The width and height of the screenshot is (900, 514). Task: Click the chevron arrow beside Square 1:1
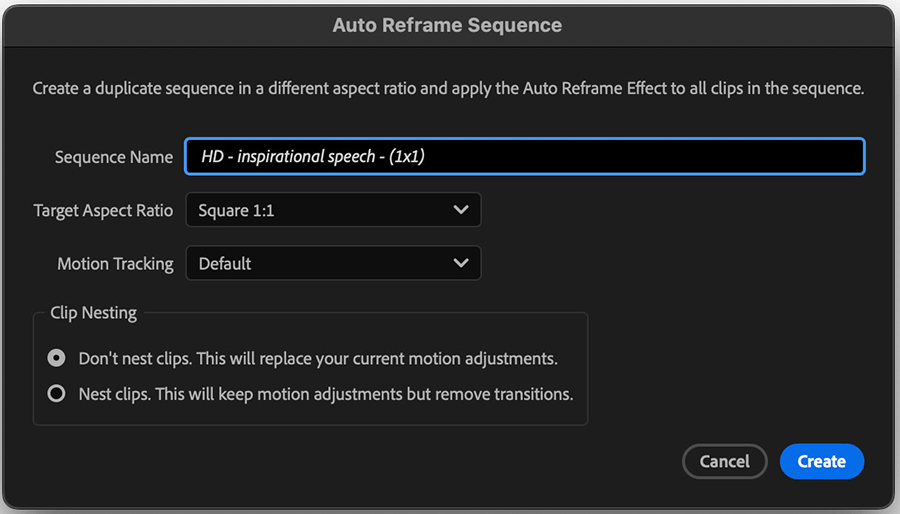pos(460,210)
